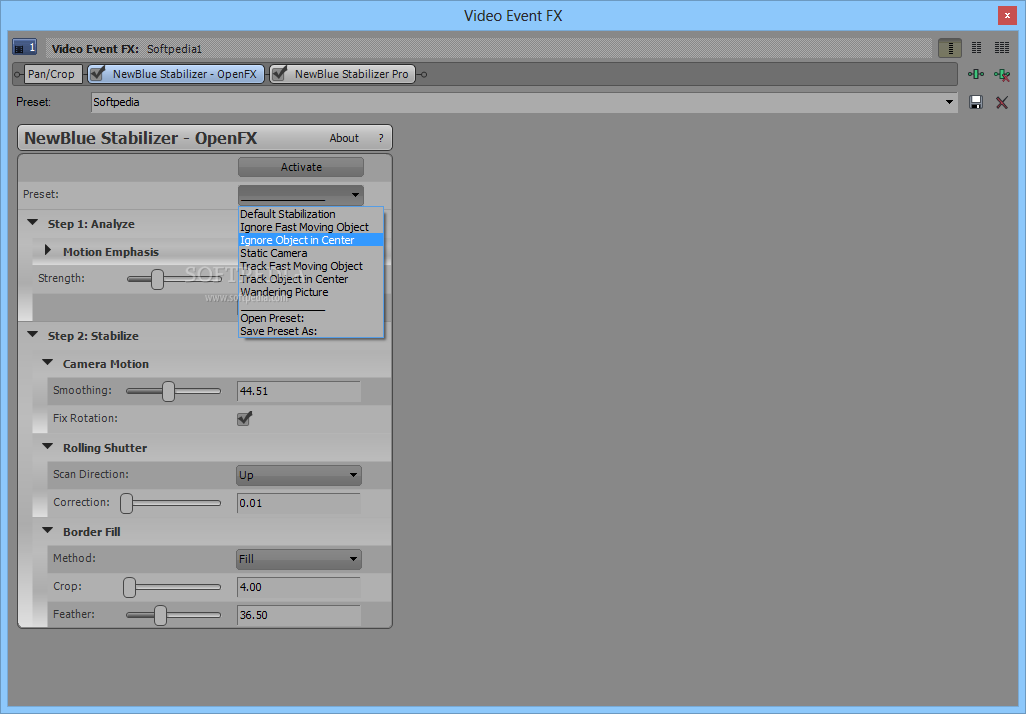Viewport: 1026px width, 714px height.
Task: Expand the Motion Emphasis section
Action: (x=48, y=251)
